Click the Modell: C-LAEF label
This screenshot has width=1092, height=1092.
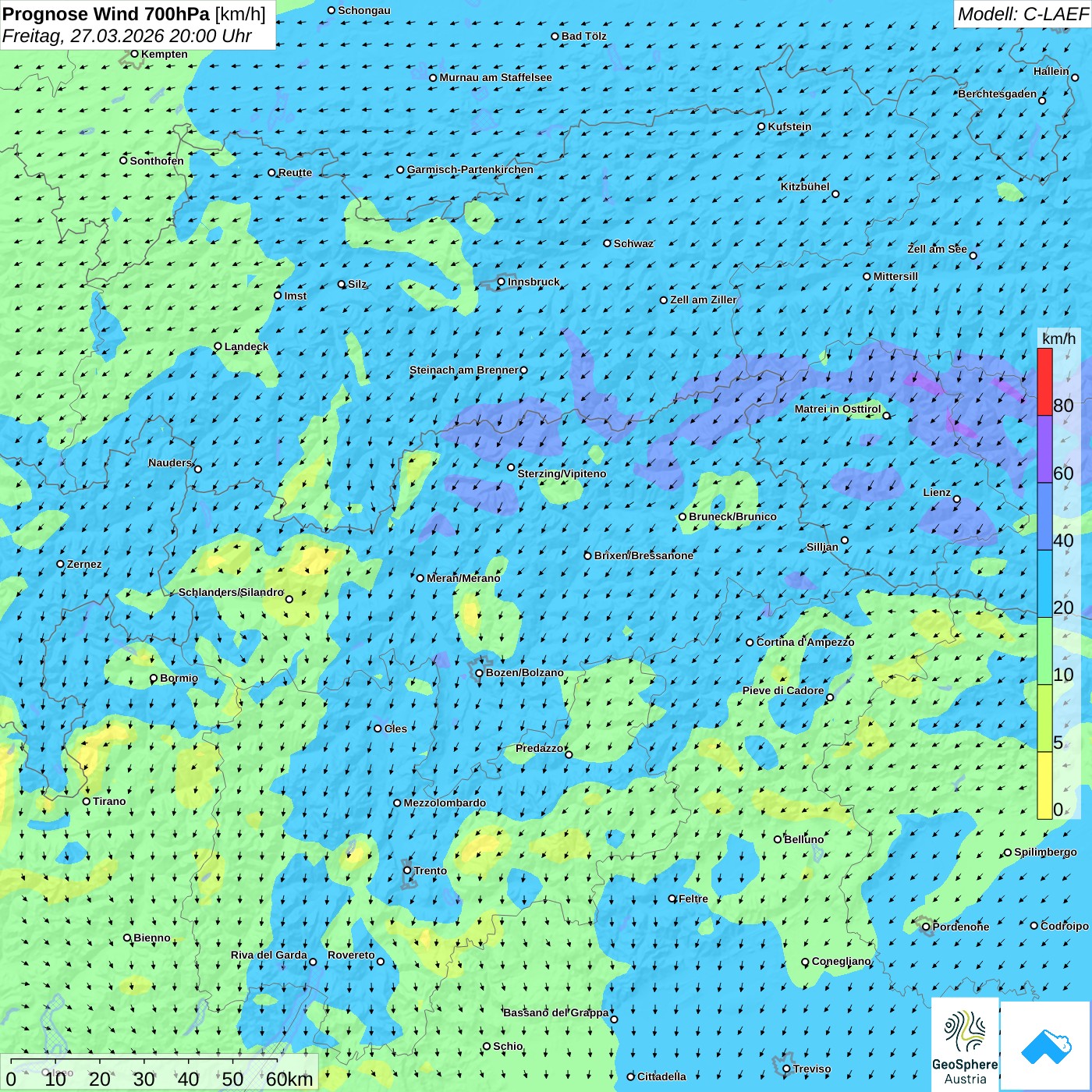1023,14
